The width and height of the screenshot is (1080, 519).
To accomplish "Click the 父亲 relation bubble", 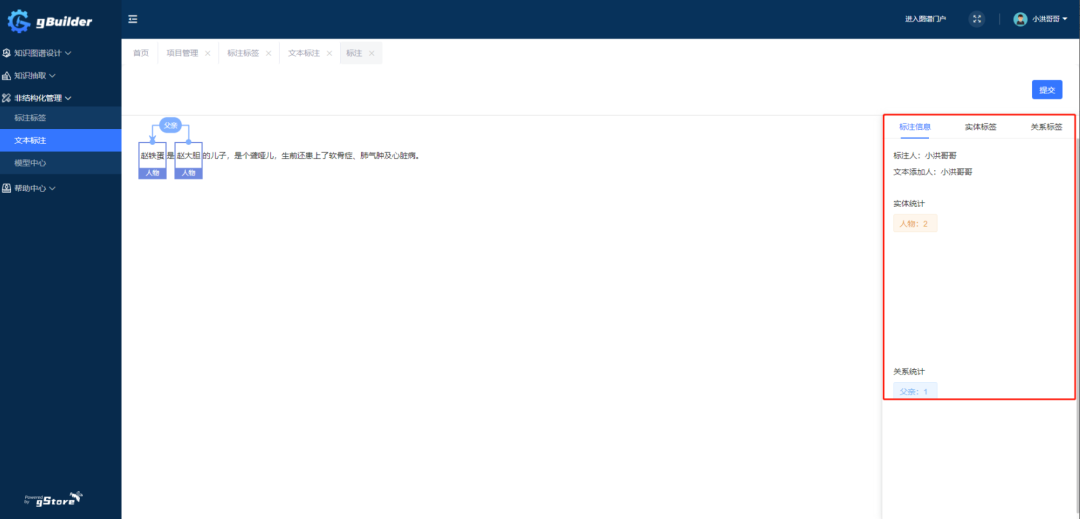I will tap(170, 125).
